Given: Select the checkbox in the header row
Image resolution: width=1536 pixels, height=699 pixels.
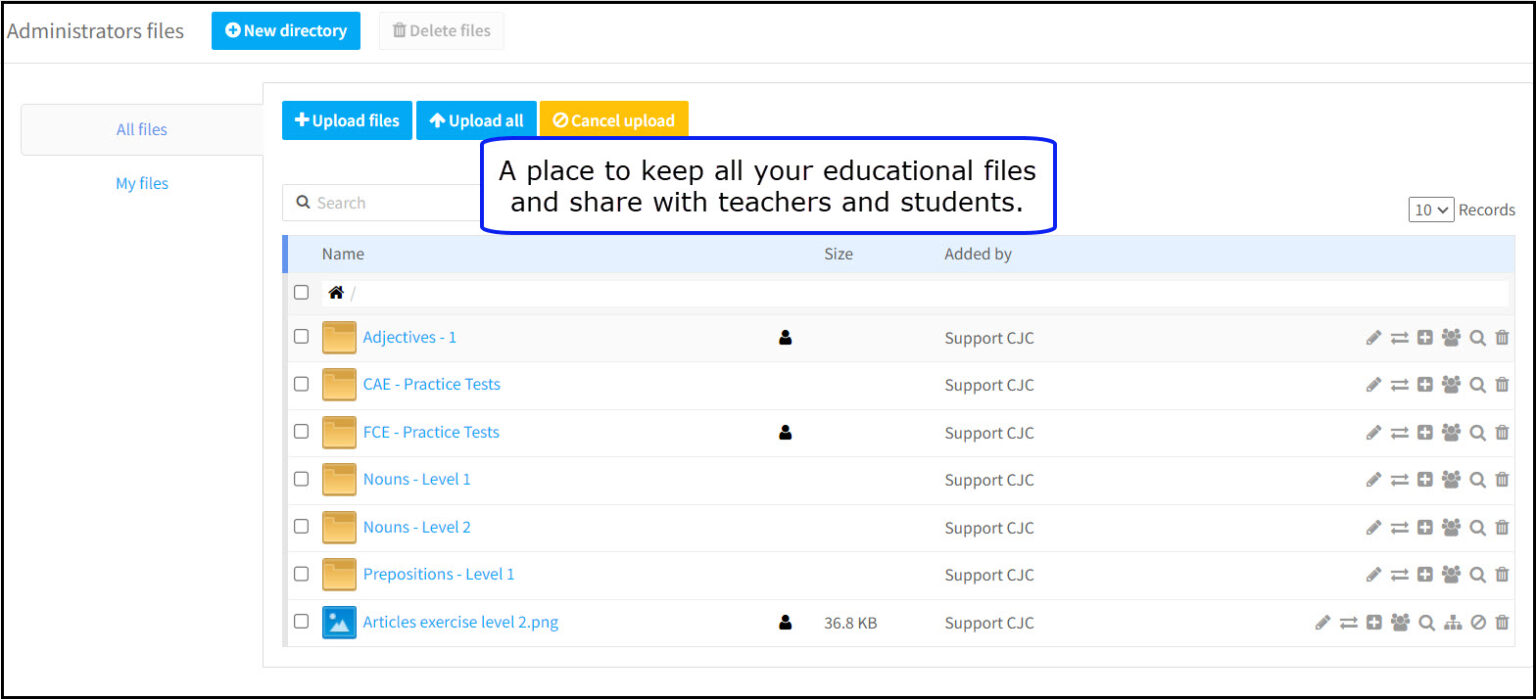Looking at the screenshot, I should pyautogui.click(x=301, y=291).
